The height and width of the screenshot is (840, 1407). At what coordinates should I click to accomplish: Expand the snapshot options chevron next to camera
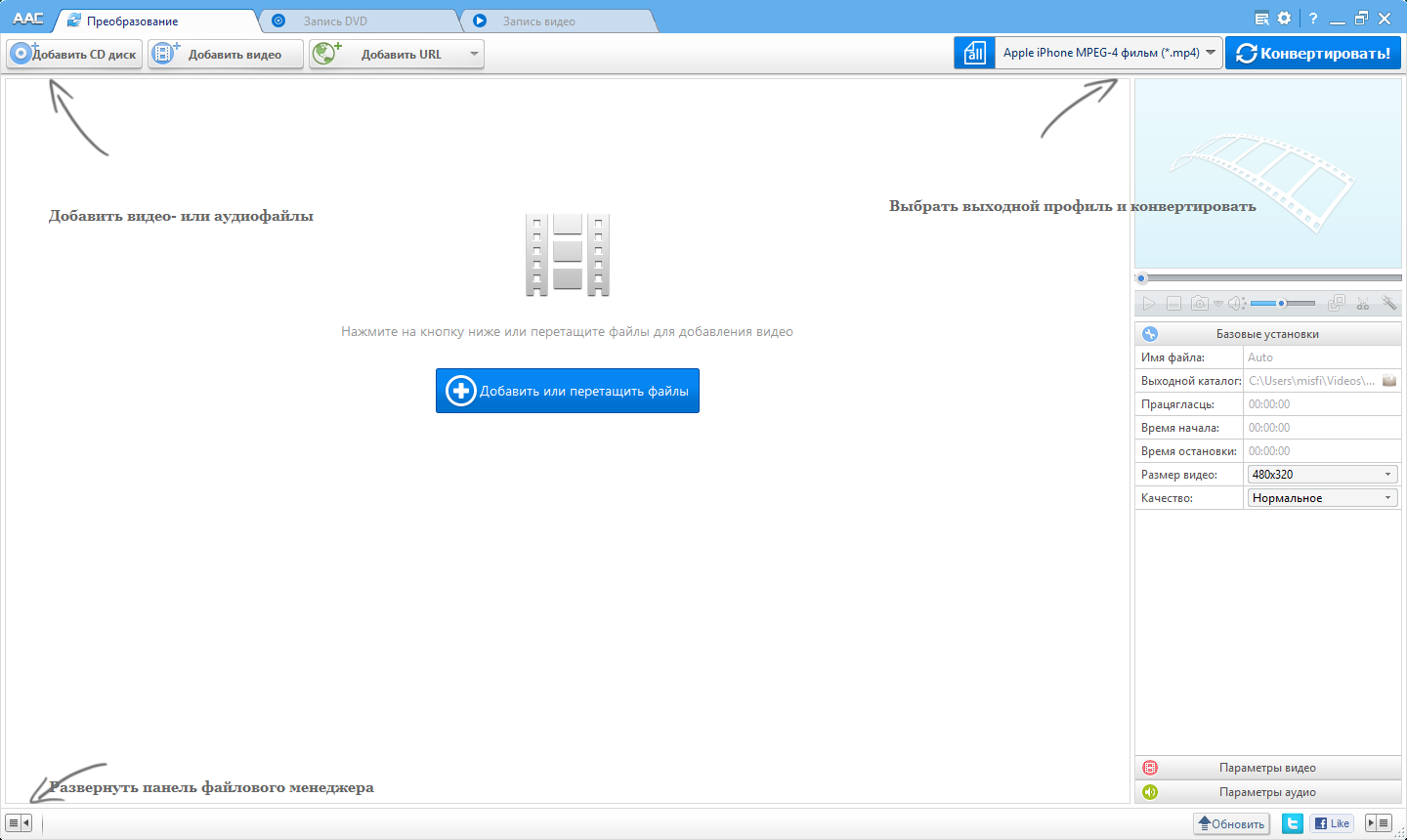point(1217,304)
